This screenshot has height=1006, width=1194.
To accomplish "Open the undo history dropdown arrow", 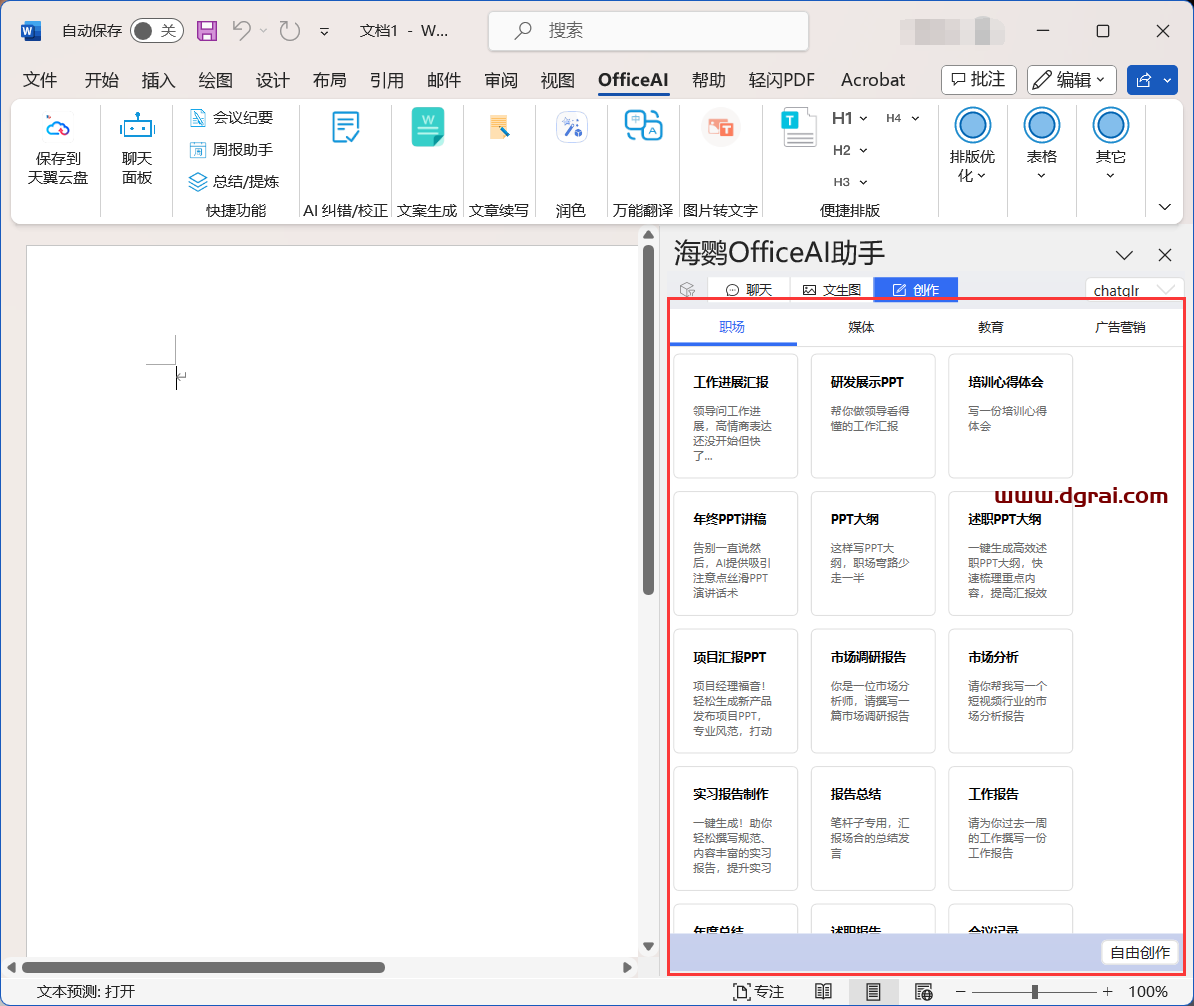I will [x=263, y=30].
